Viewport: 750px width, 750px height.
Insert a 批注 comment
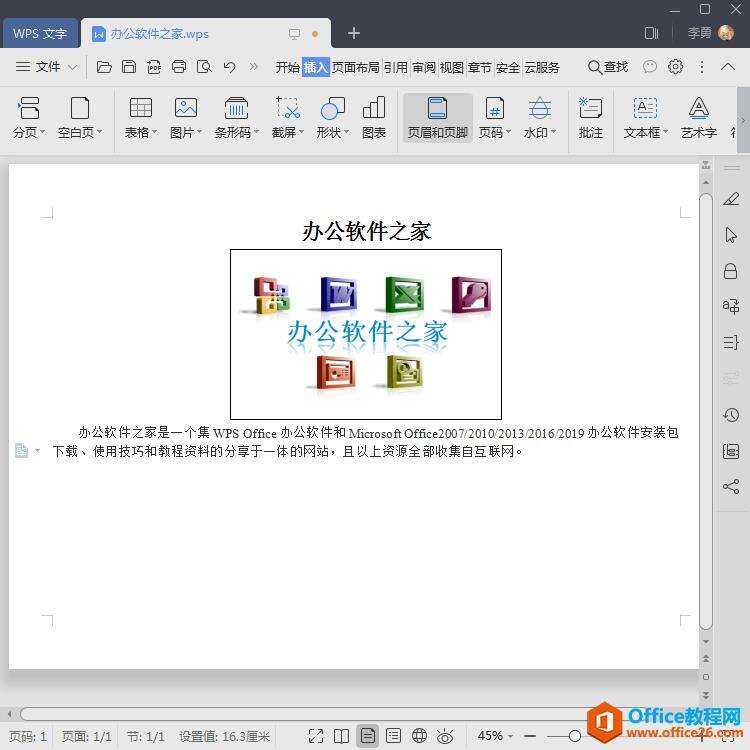click(x=590, y=118)
